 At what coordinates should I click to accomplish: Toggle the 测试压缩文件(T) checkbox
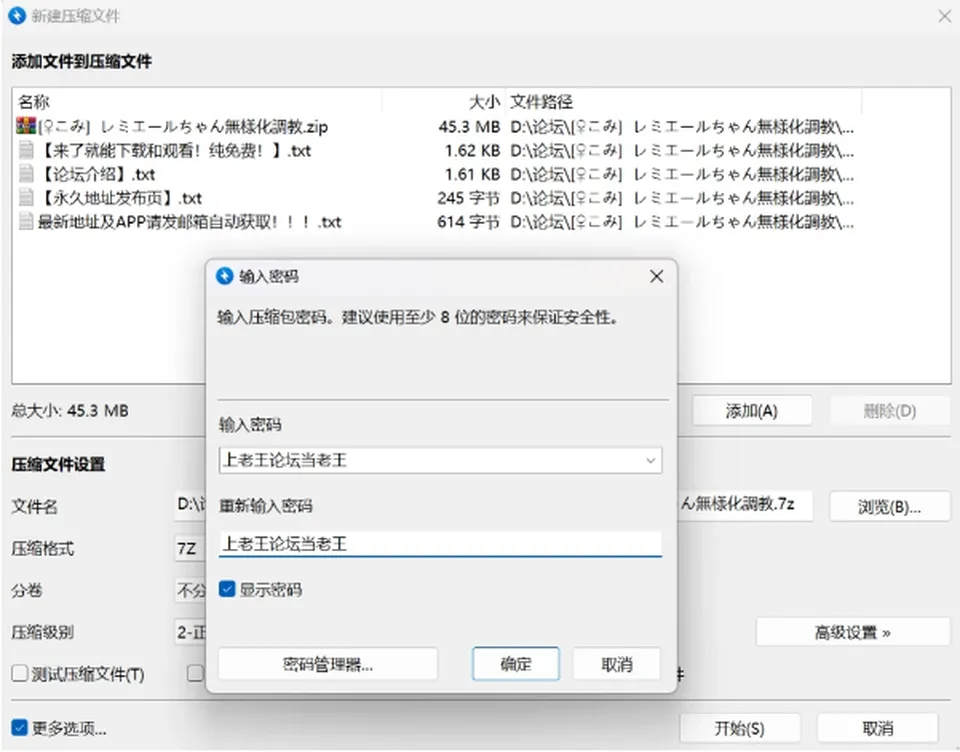point(20,674)
